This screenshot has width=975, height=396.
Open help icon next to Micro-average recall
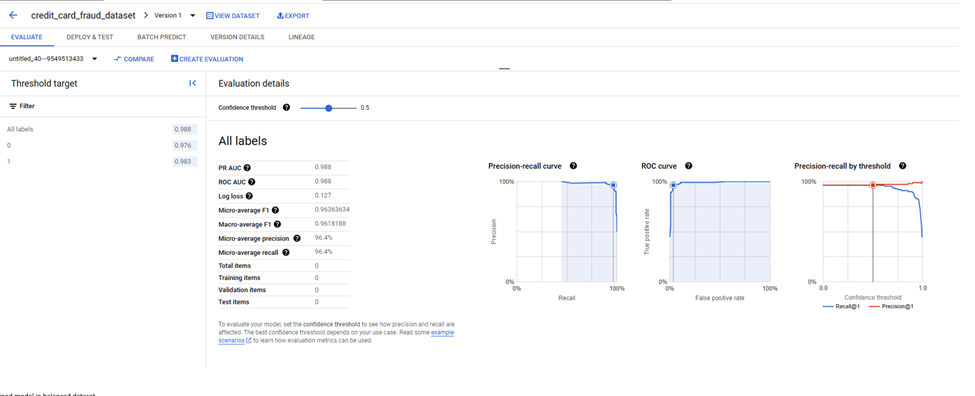pyautogui.click(x=286, y=252)
